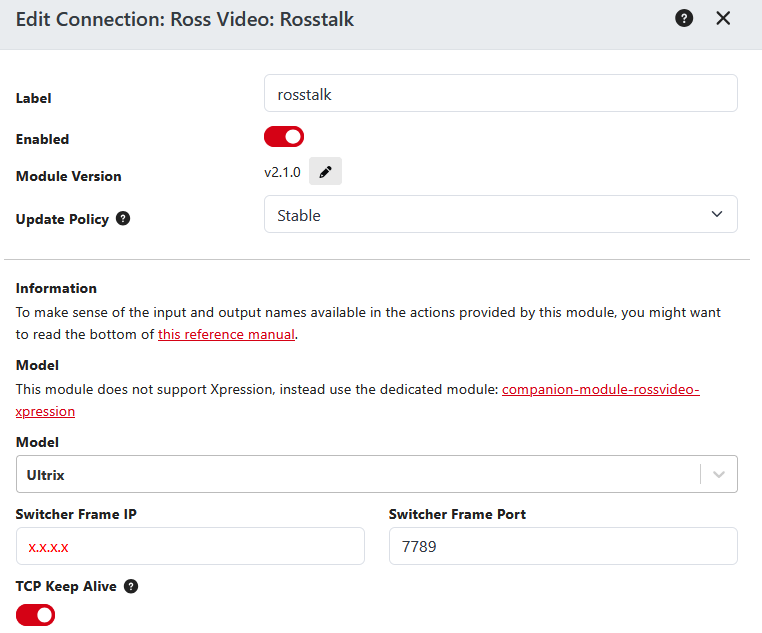This screenshot has height=633, width=762.
Task: Close the Edit Connection dialog
Action: tap(723, 19)
